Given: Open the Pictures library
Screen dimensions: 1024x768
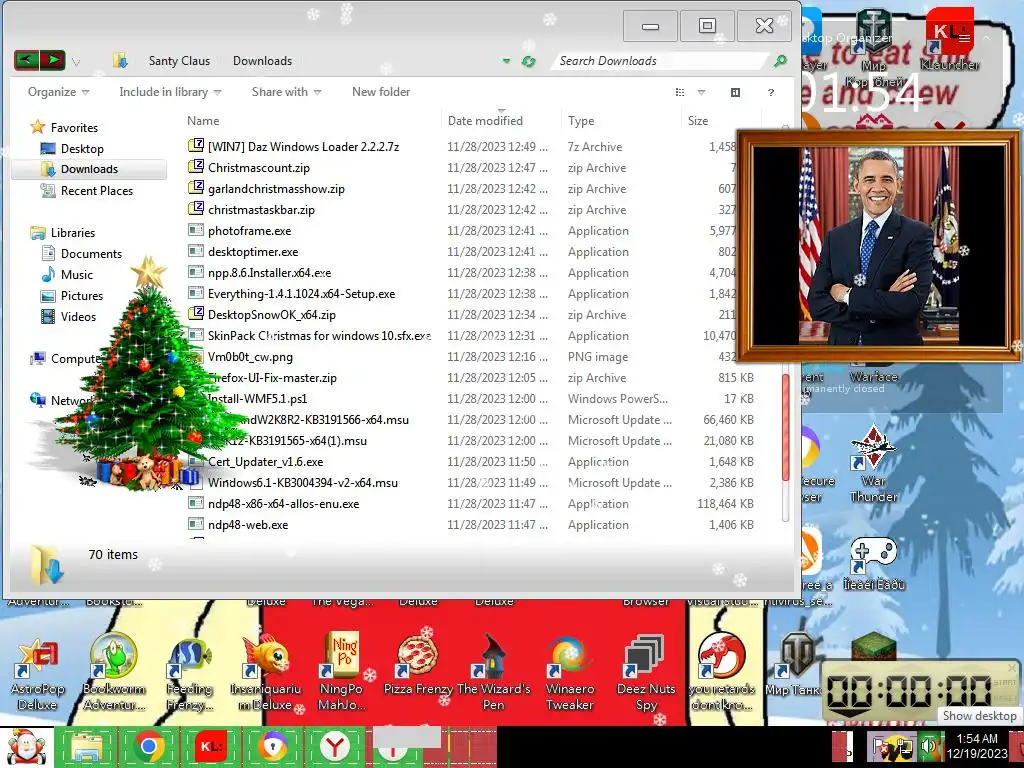Looking at the screenshot, I should pos(72,296).
